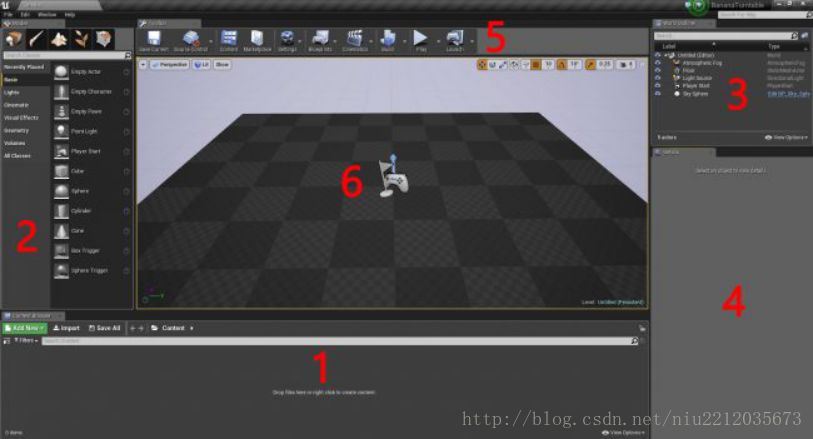Toggle rotation snapping in viewport toolbar
Image resolution: width=813 pixels, height=439 pixels.
click(x=562, y=65)
